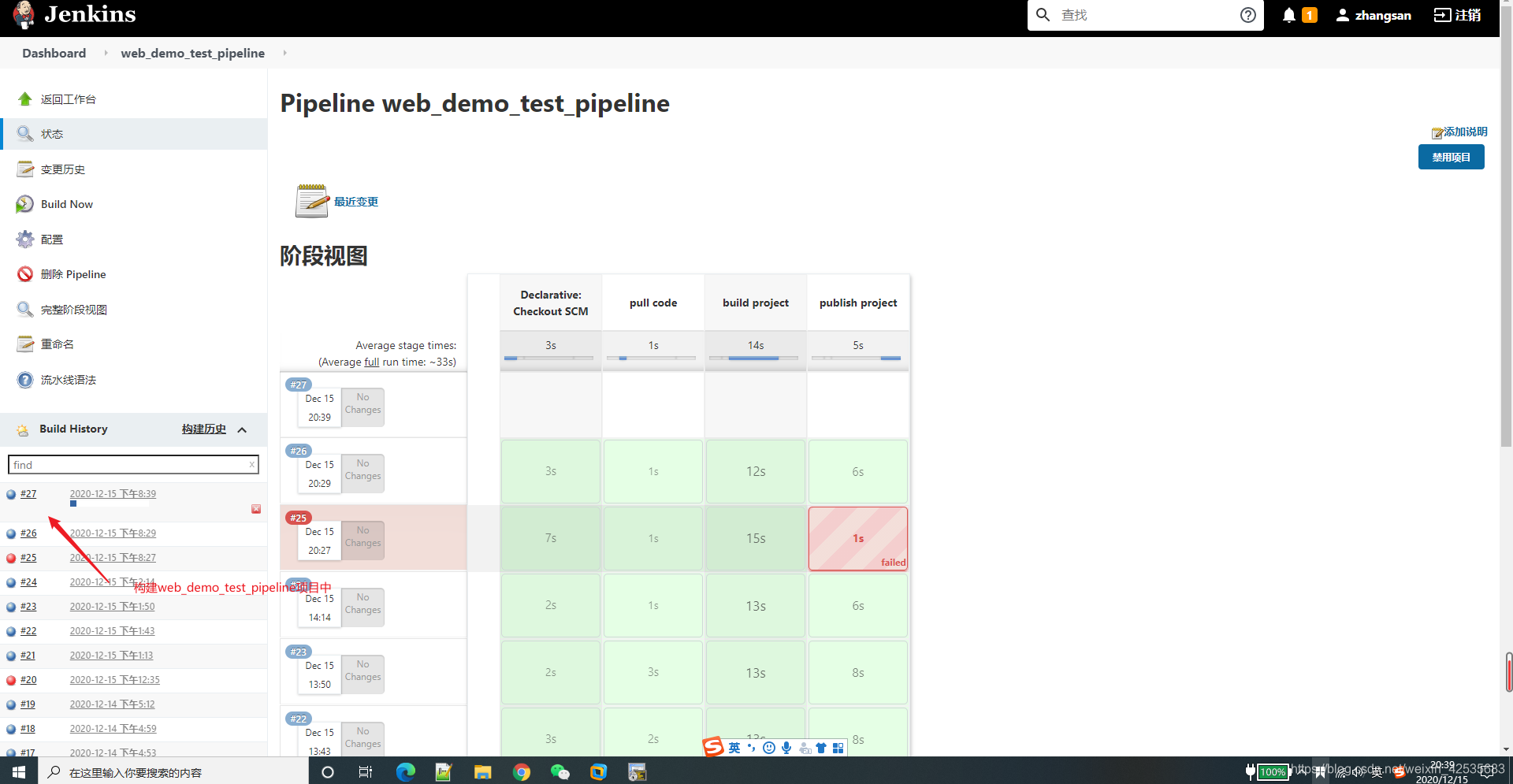Launch Microsoft Edge from taskbar
This screenshot has width=1513, height=784.
point(405,772)
